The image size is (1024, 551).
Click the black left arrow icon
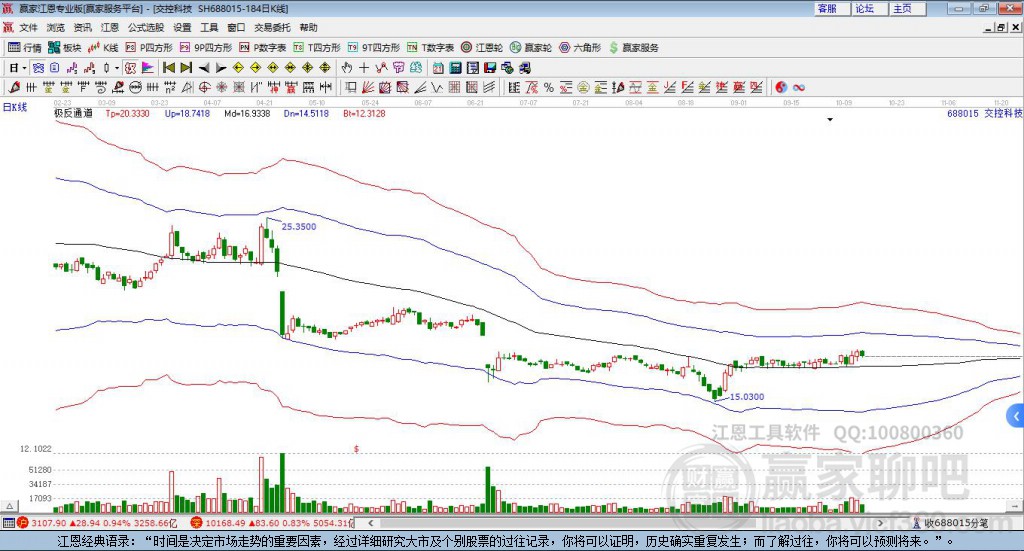coord(204,68)
